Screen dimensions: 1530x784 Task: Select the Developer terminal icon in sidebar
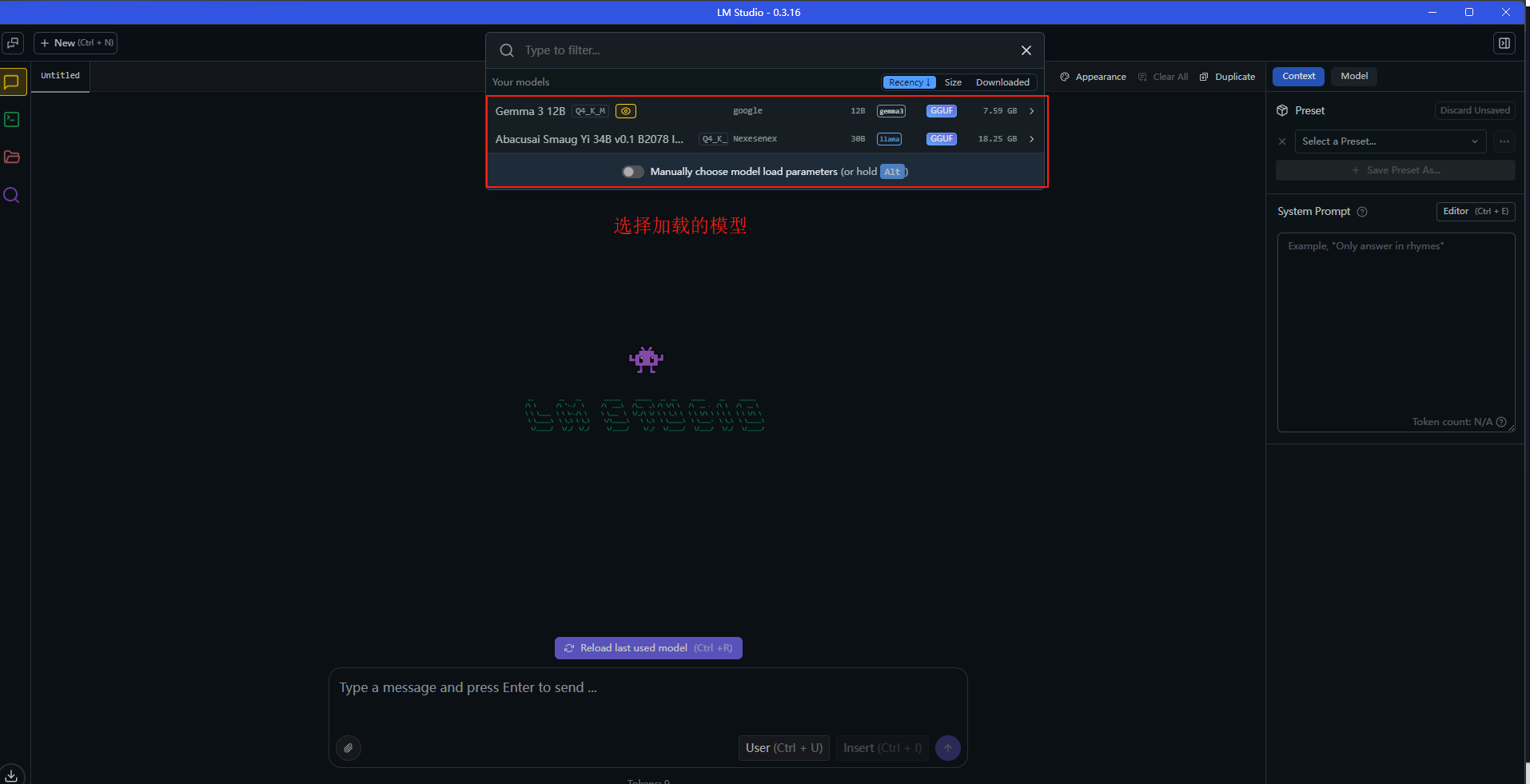[x=12, y=119]
